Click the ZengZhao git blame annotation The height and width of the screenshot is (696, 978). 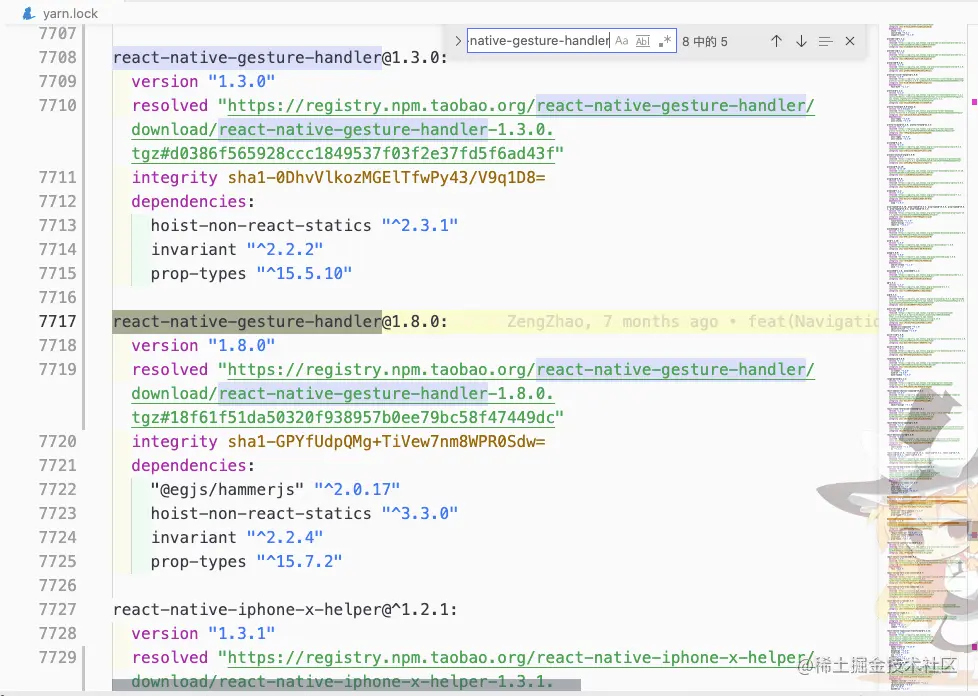click(x=692, y=321)
